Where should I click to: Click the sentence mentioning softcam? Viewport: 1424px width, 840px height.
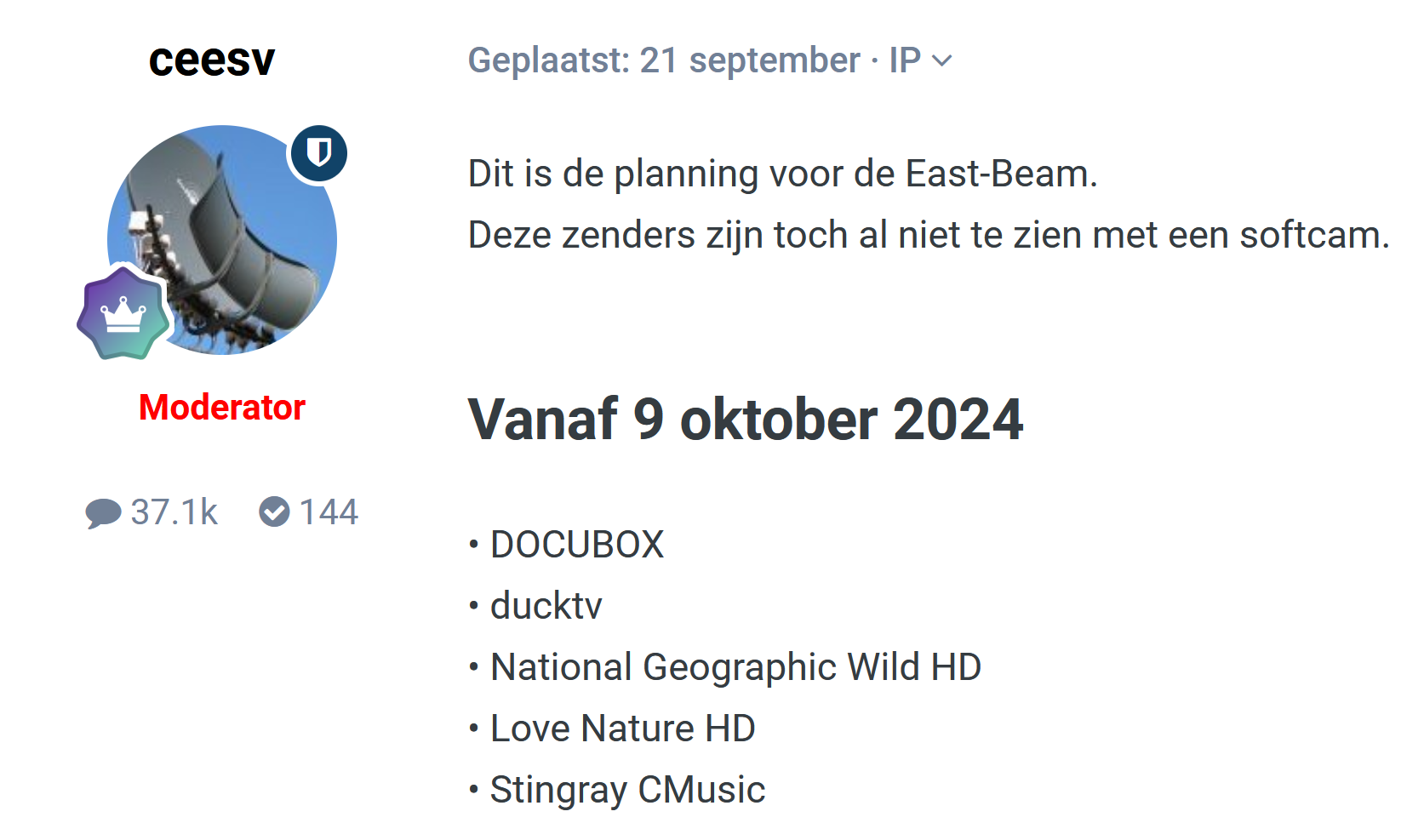point(928,235)
